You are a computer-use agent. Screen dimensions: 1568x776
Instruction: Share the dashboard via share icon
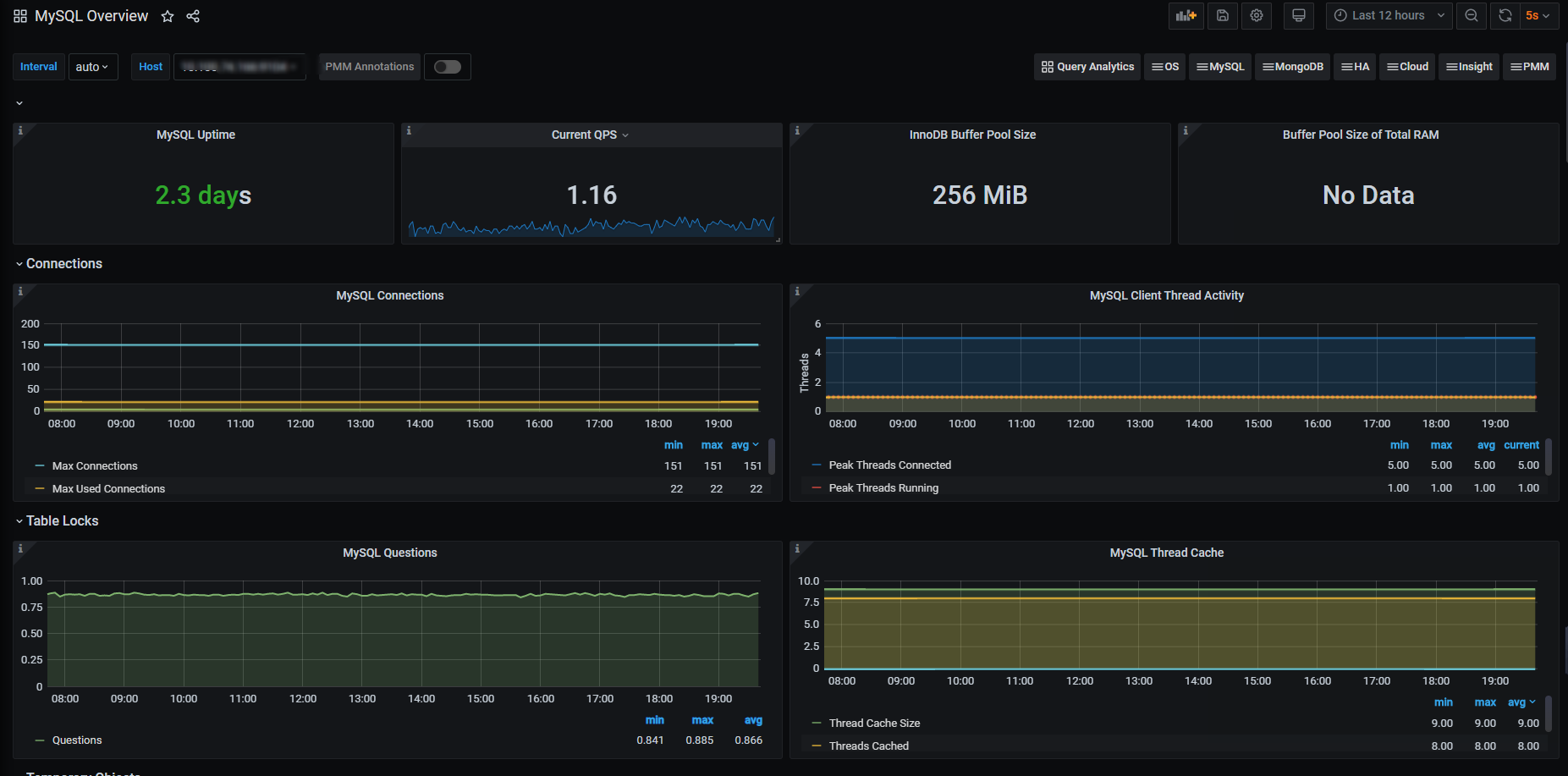click(x=193, y=17)
